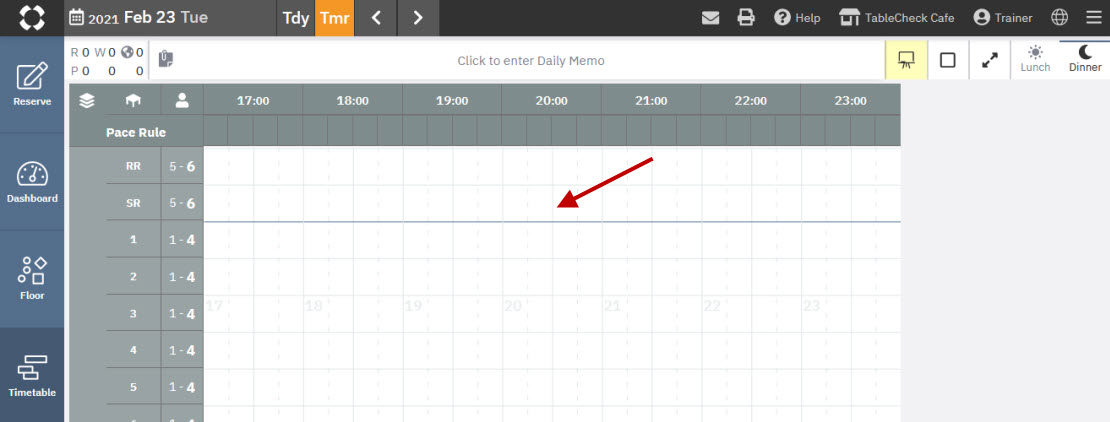Open the TableCheck Cafe shop menu
Image resolution: width=1110 pixels, height=422 pixels.
(x=897, y=18)
